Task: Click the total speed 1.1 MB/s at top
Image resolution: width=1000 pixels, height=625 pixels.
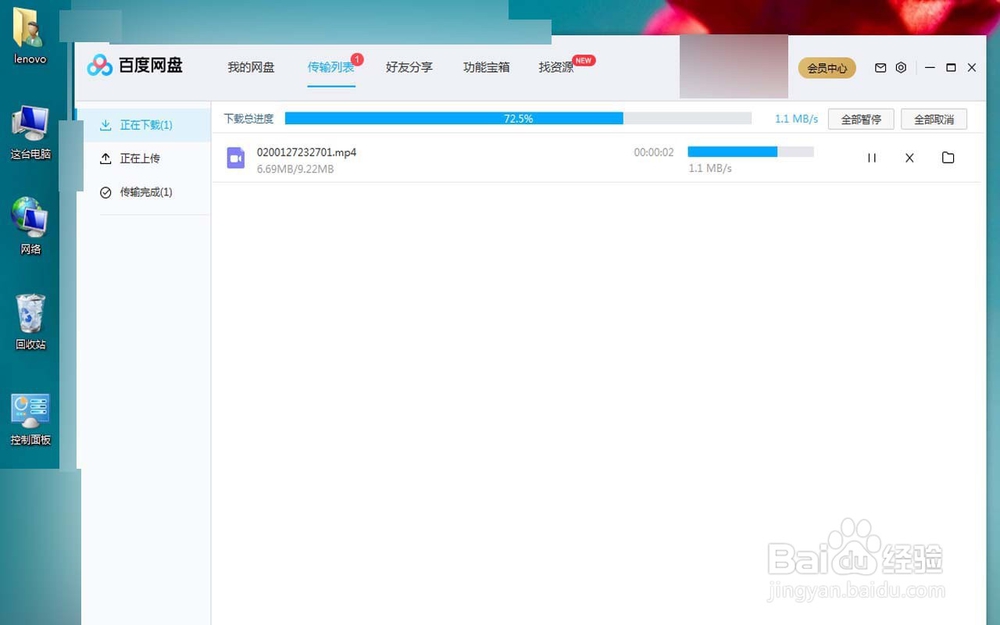Action: coord(796,119)
